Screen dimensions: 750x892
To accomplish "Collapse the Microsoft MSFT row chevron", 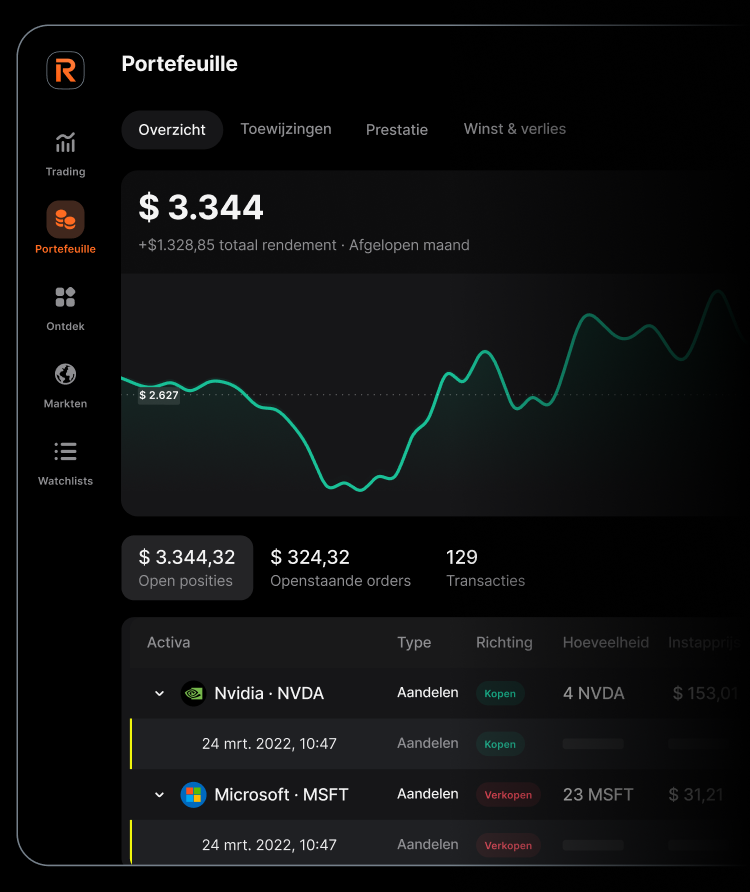I will point(159,795).
